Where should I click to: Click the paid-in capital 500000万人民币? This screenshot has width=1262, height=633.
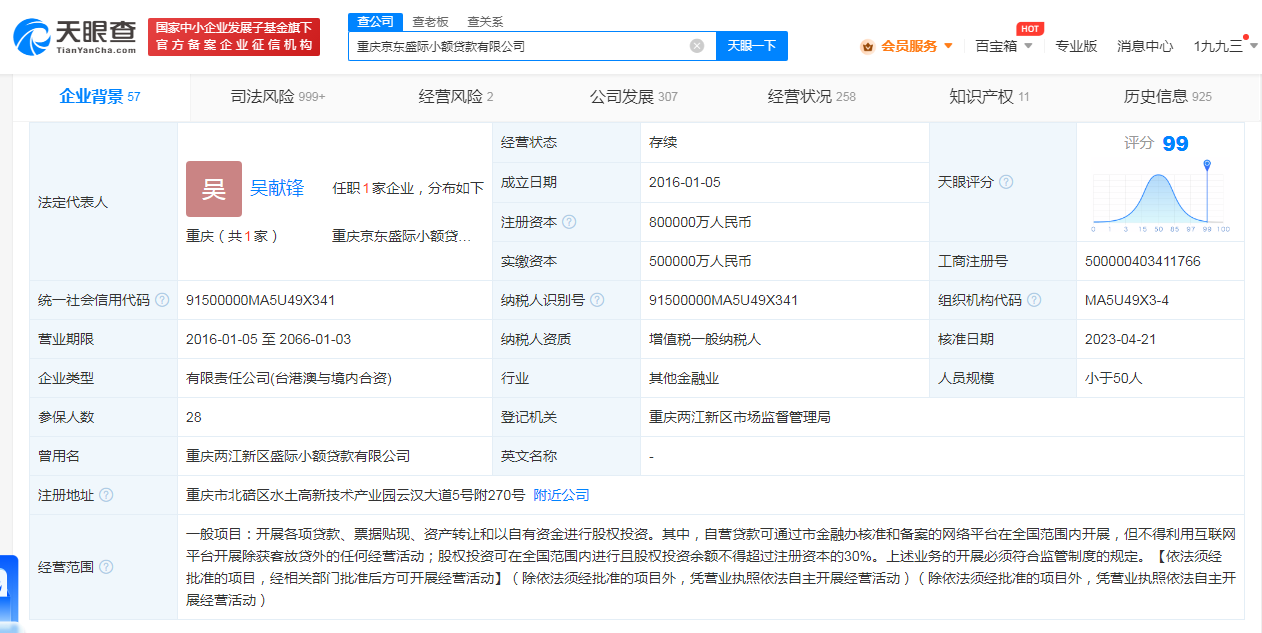(x=700, y=261)
